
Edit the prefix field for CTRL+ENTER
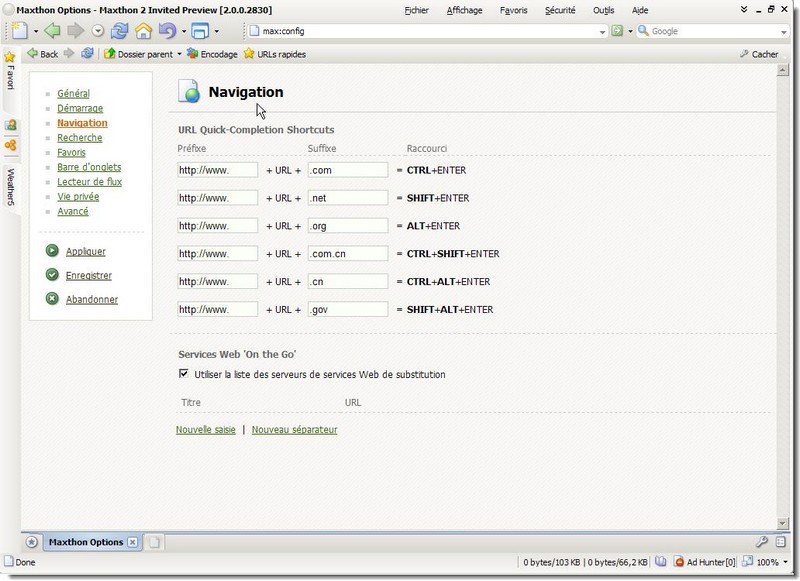click(x=217, y=170)
